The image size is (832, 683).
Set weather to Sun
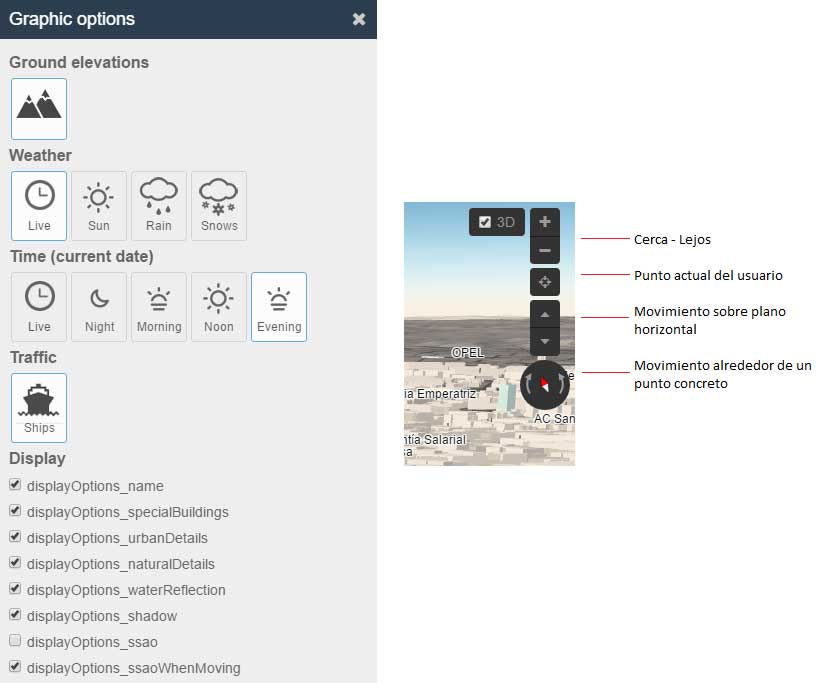pyautogui.click(x=98, y=205)
